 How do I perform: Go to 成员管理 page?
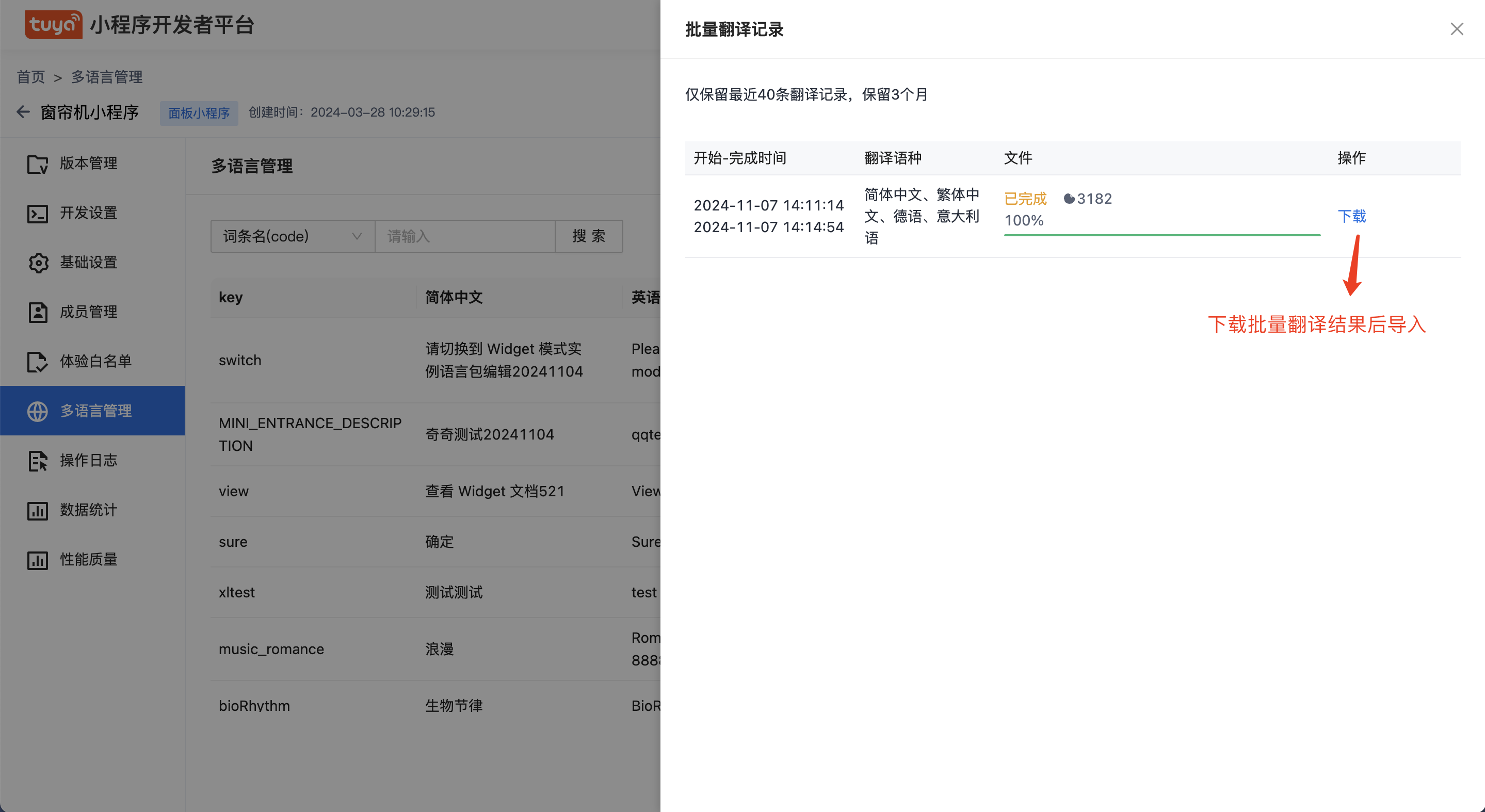[x=92, y=312]
